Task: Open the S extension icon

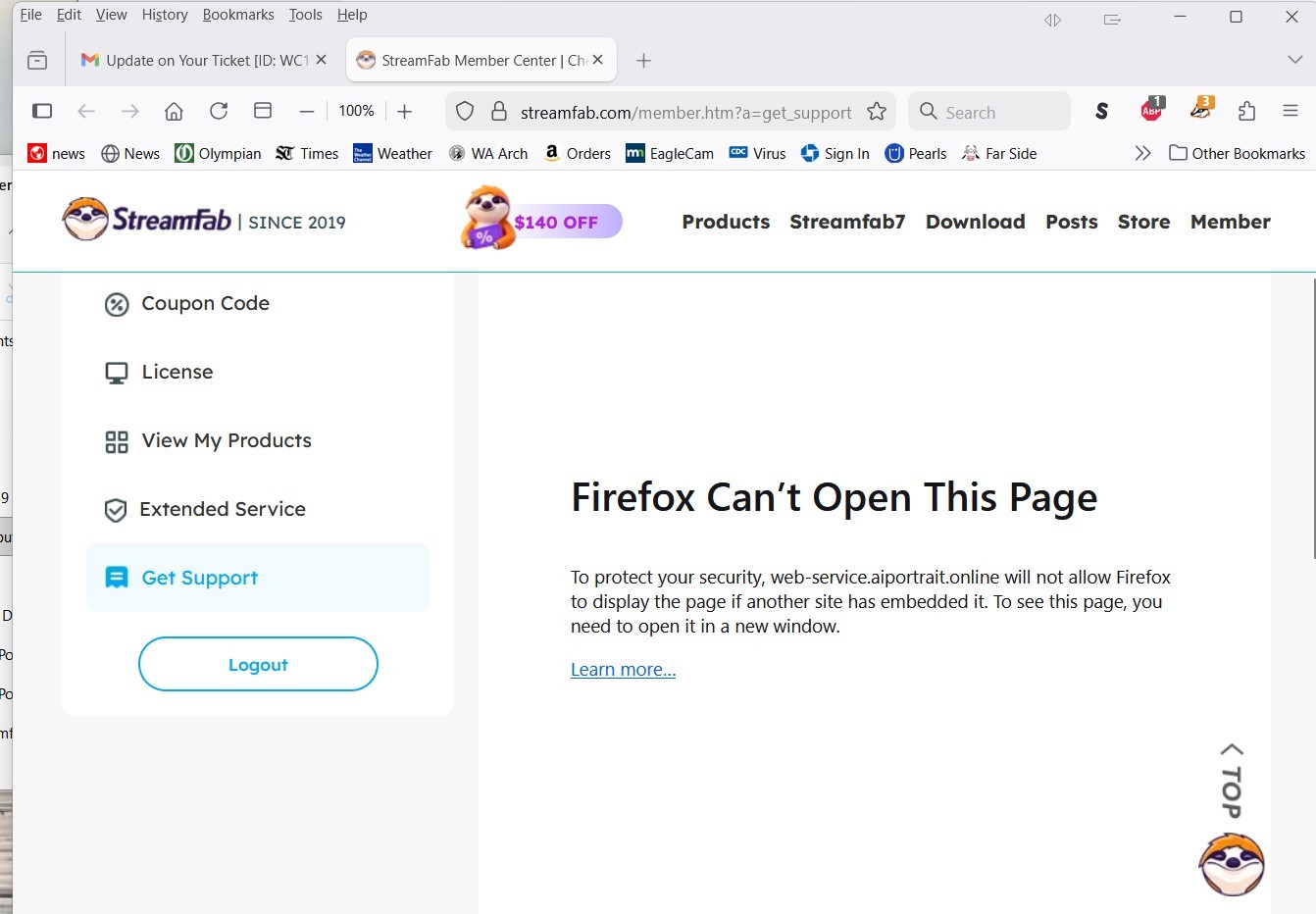Action: point(1102,111)
